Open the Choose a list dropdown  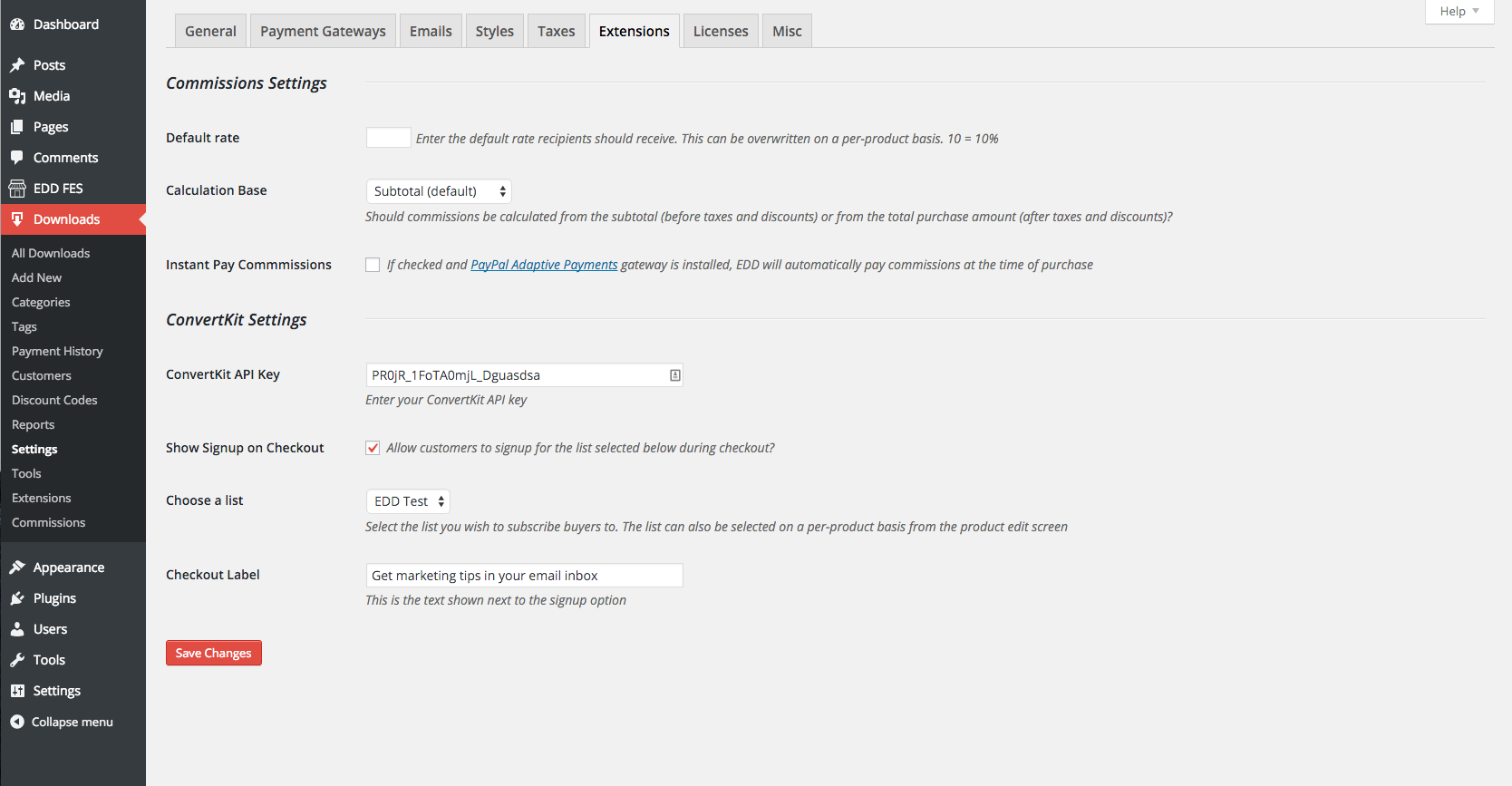[x=408, y=501]
